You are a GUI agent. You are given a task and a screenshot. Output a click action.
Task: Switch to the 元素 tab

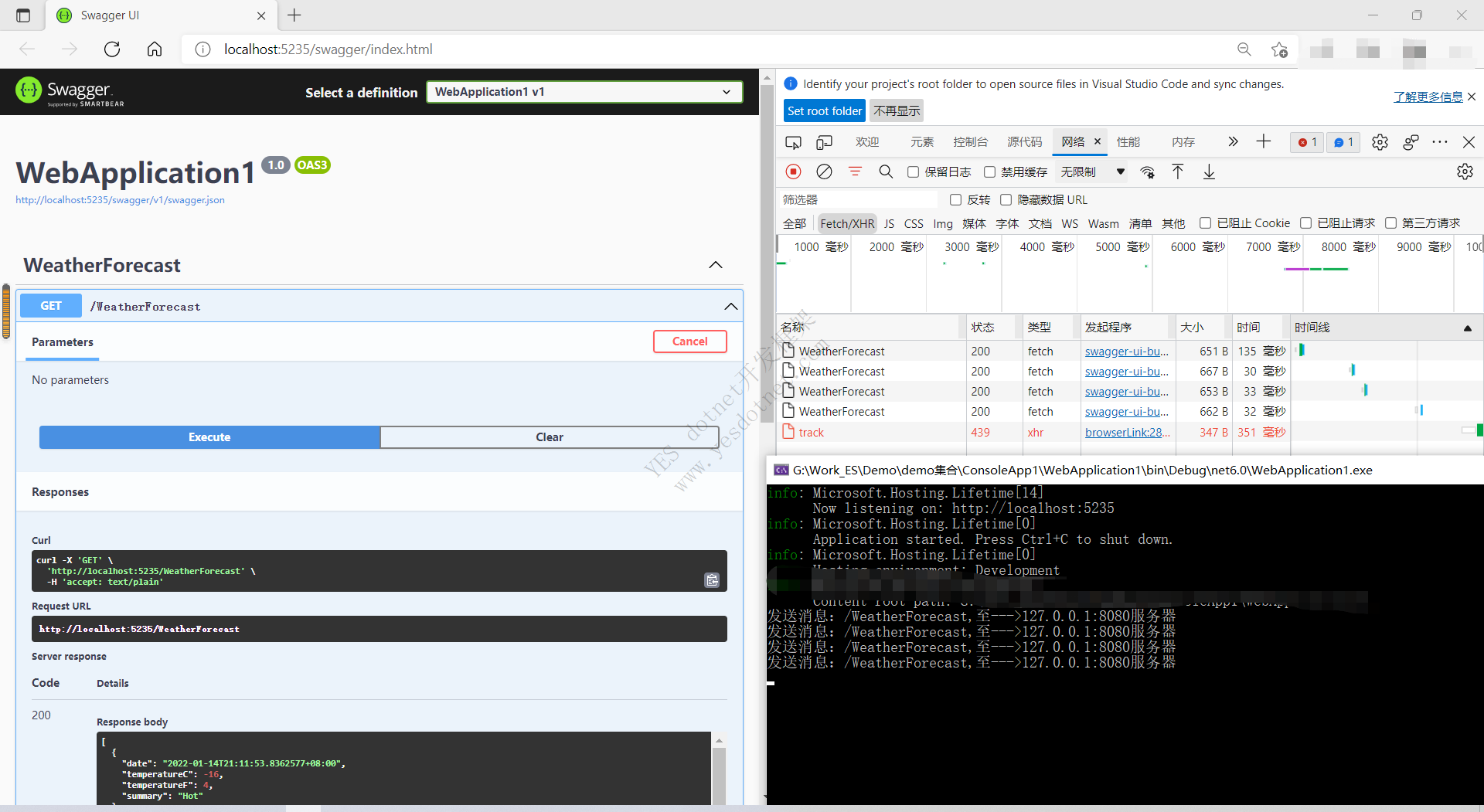(922, 142)
